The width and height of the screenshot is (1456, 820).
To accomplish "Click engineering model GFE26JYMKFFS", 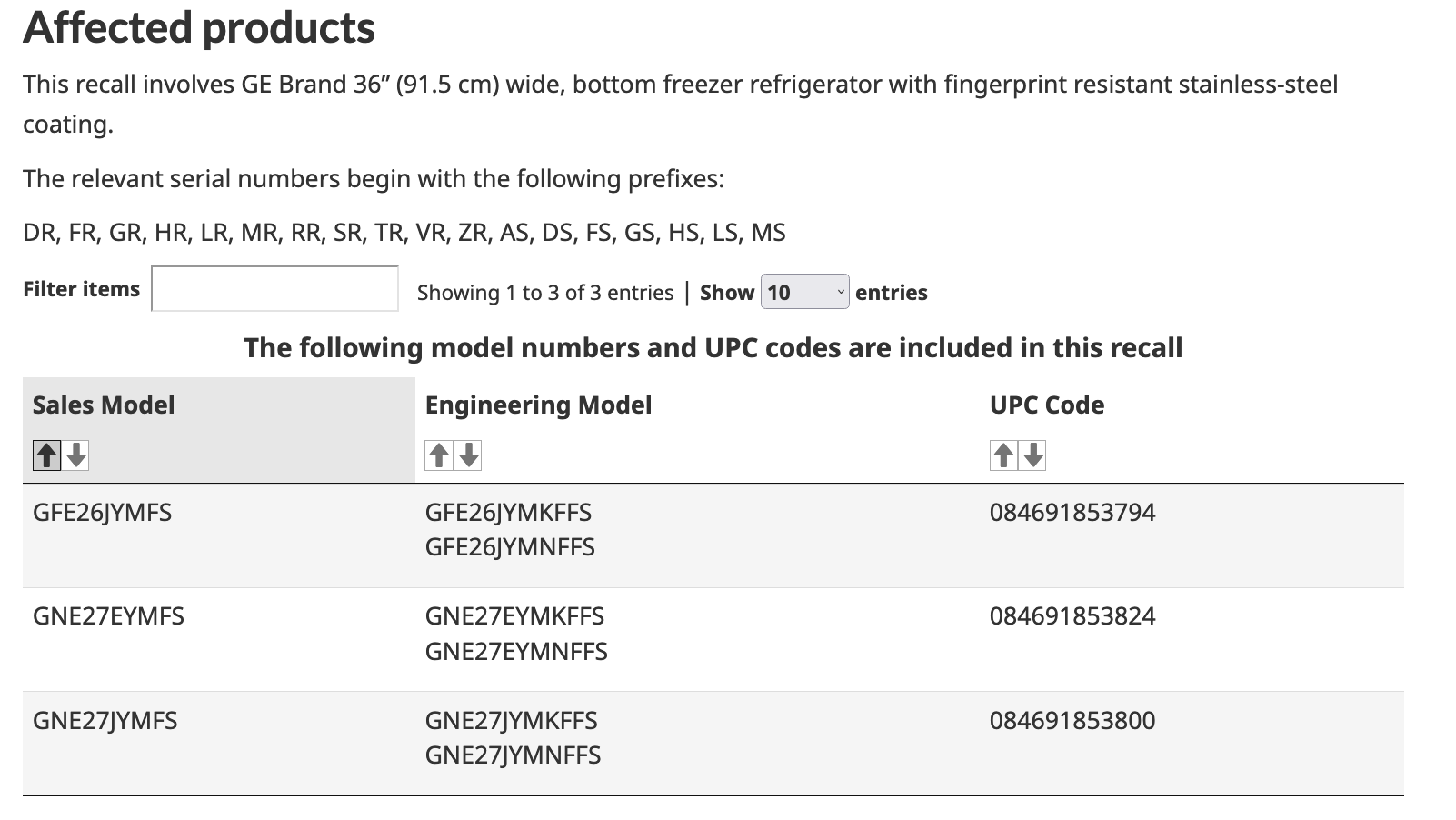I will [508, 513].
